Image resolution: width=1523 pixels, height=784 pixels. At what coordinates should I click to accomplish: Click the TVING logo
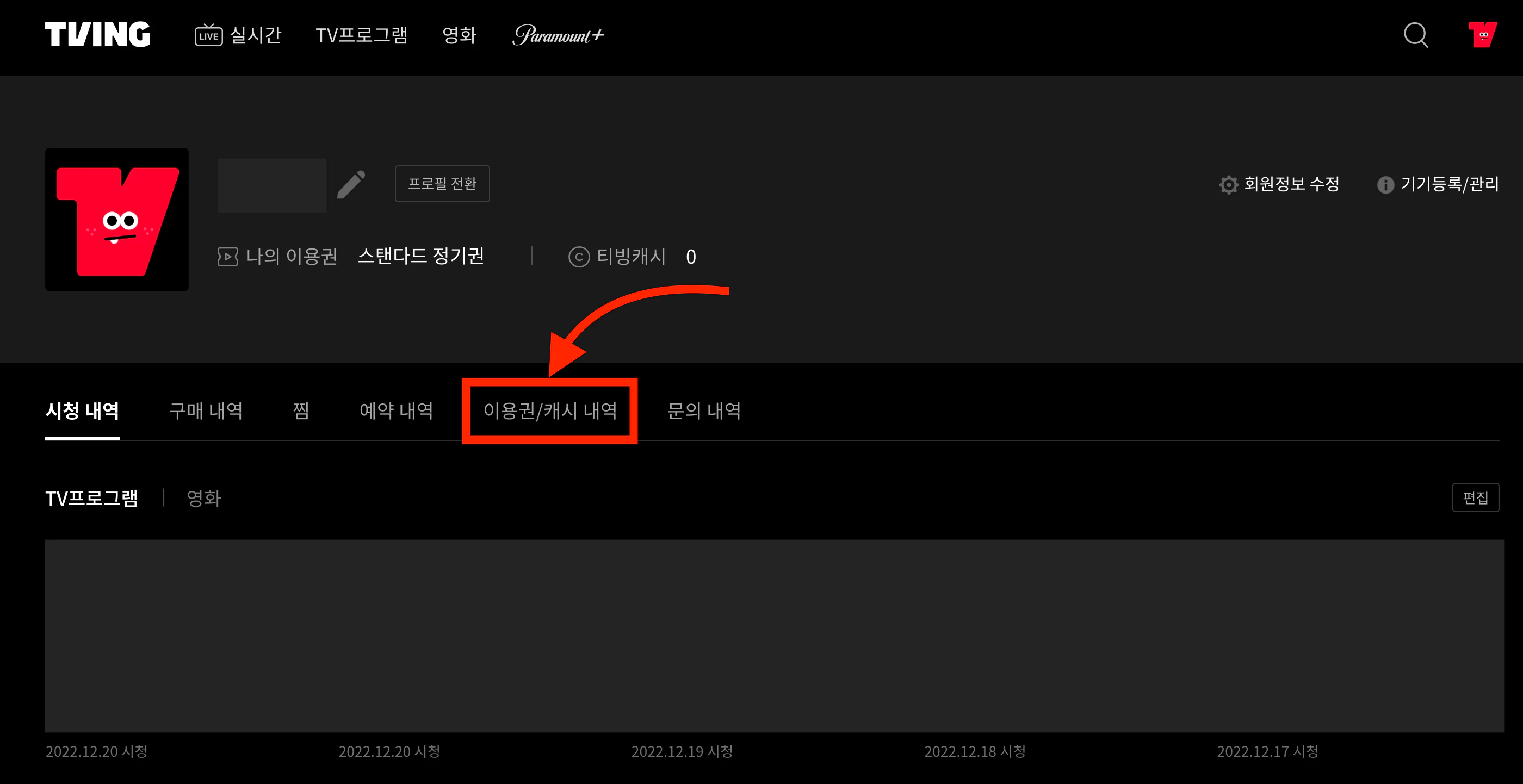97,35
